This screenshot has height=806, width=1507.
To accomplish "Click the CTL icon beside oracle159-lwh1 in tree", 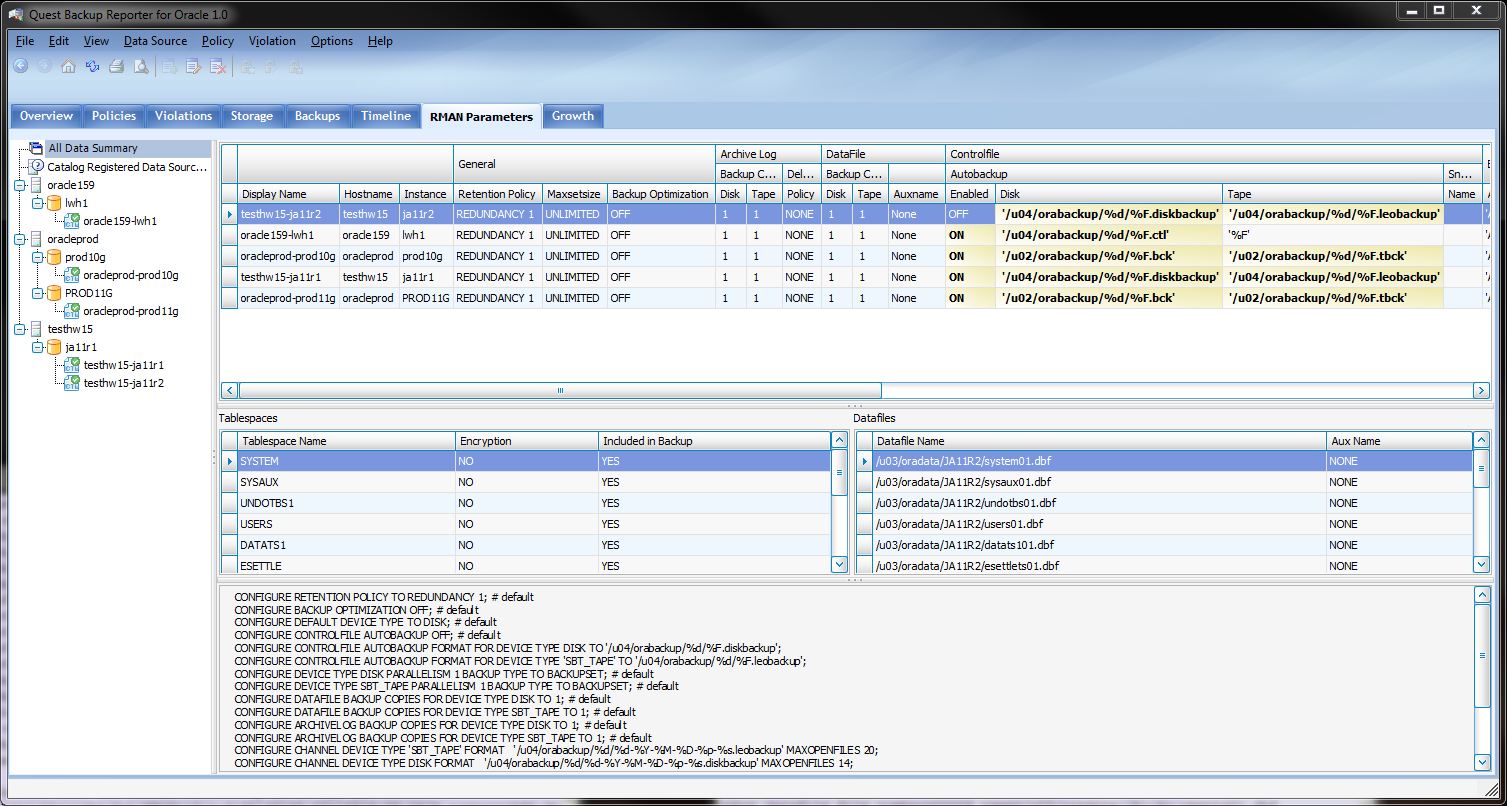I will point(72,221).
